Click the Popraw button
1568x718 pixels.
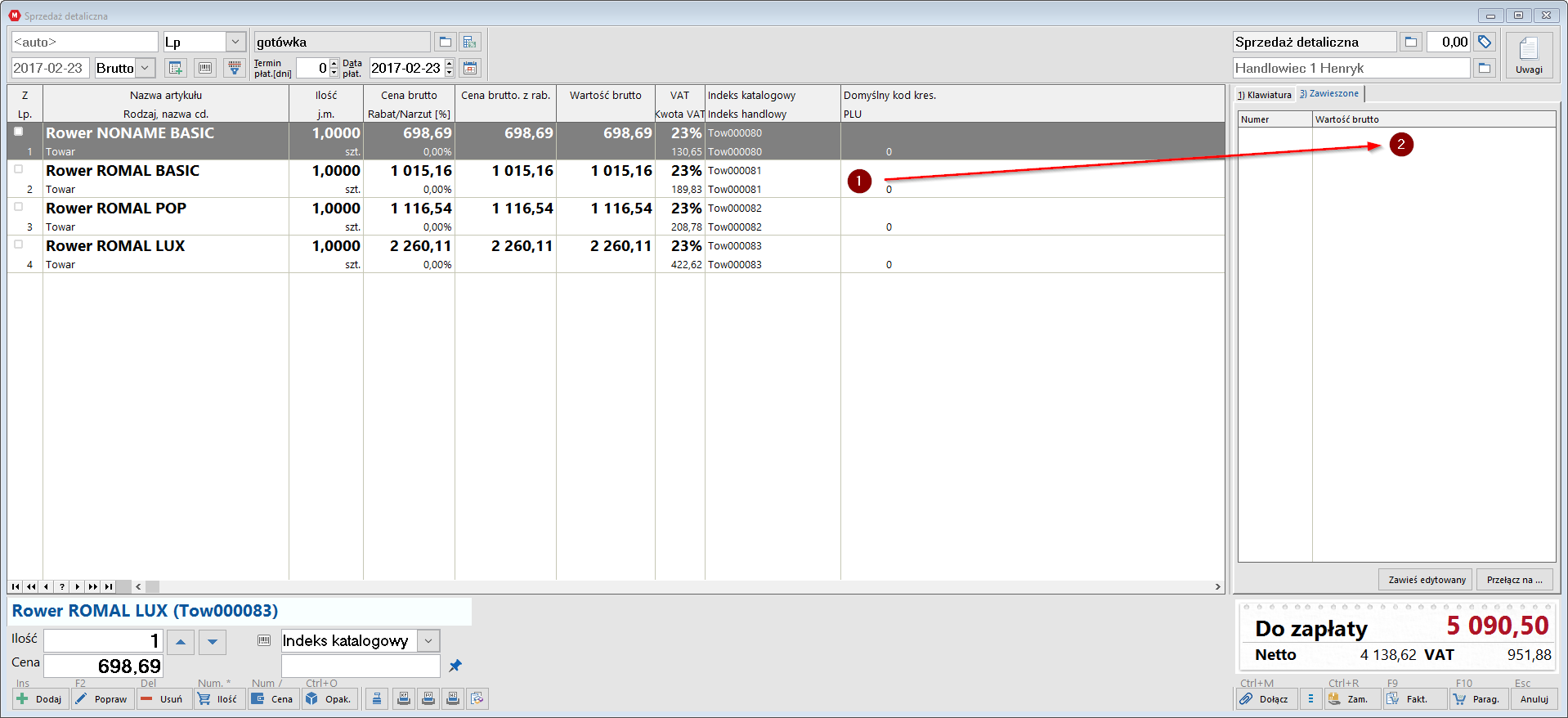point(102,698)
